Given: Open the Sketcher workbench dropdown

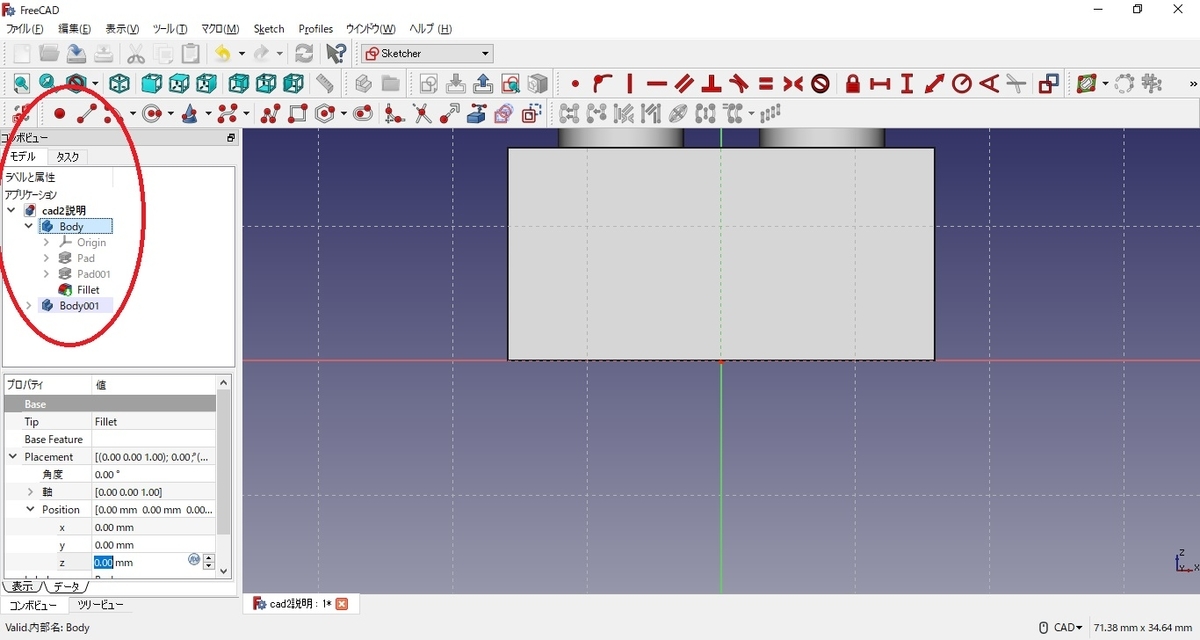Looking at the screenshot, I should pyautogui.click(x=427, y=53).
